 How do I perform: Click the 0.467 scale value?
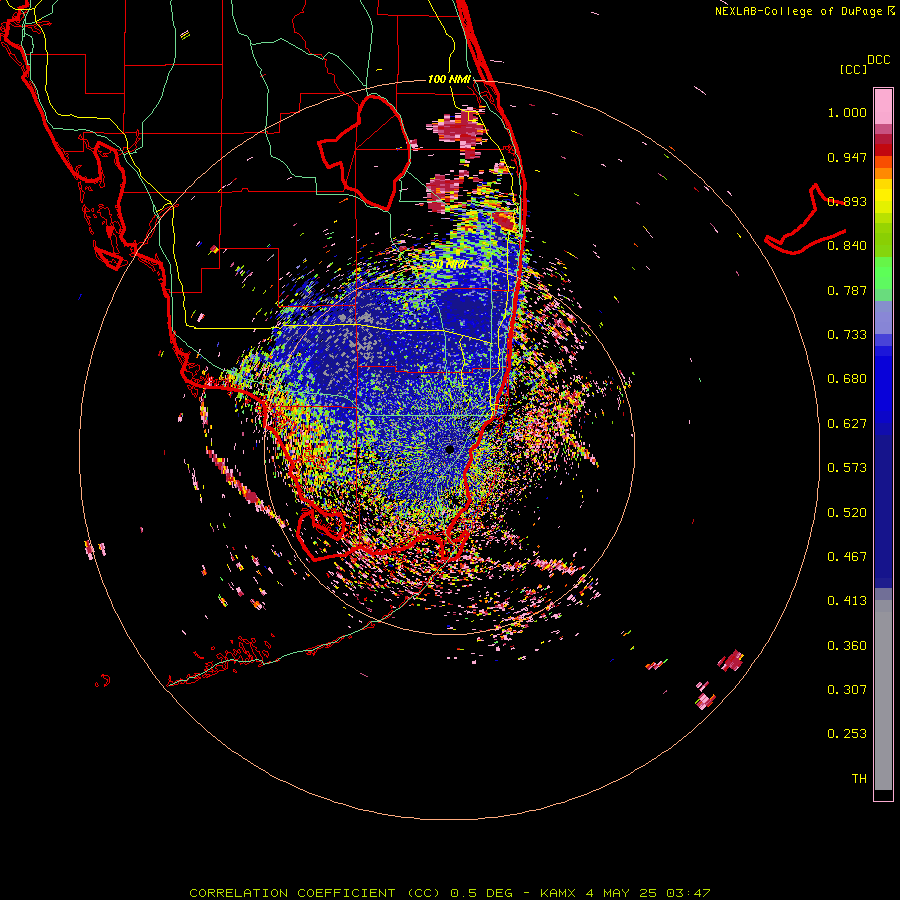847,557
